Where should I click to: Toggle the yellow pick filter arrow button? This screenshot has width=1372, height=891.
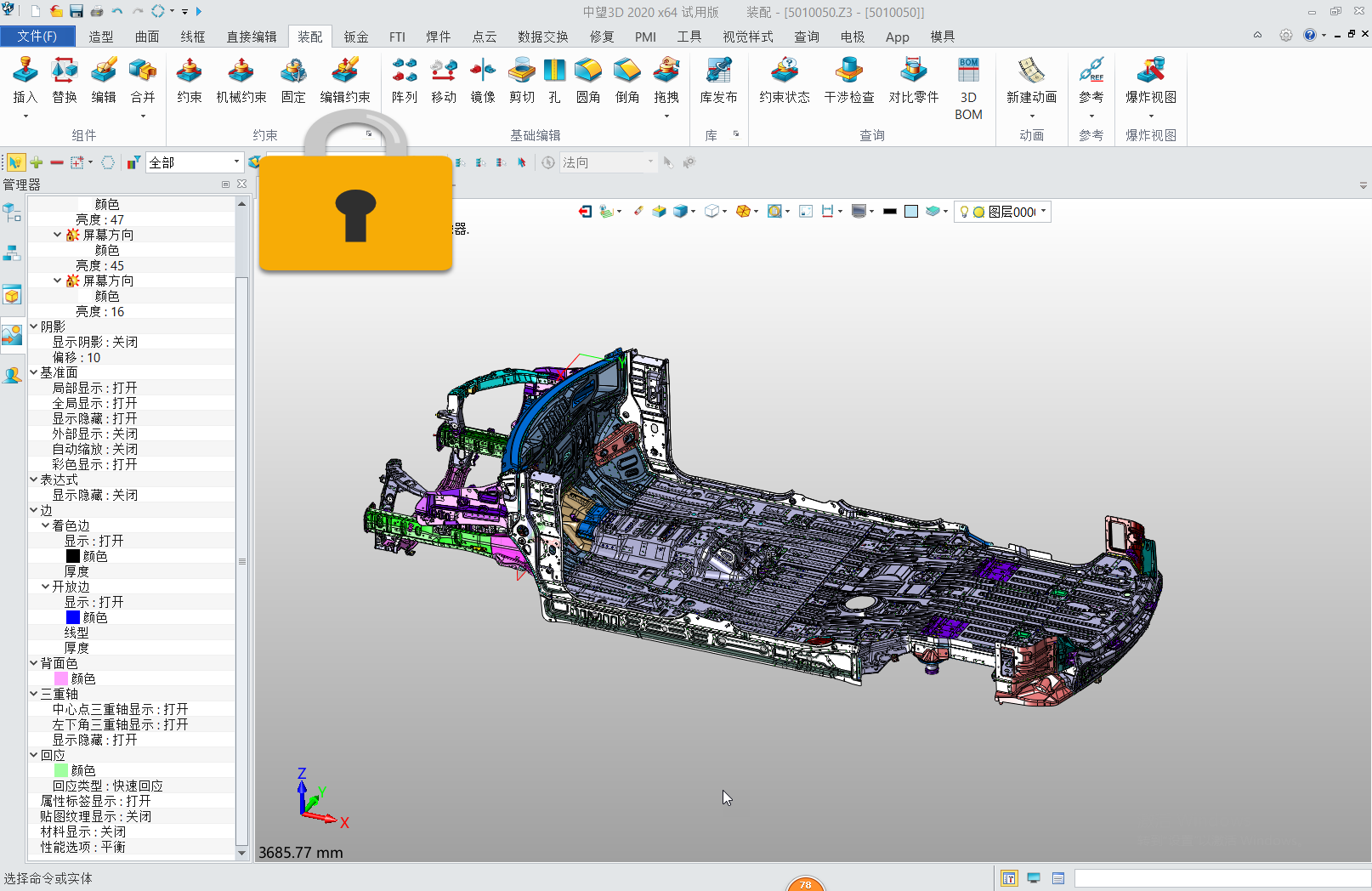[15, 162]
